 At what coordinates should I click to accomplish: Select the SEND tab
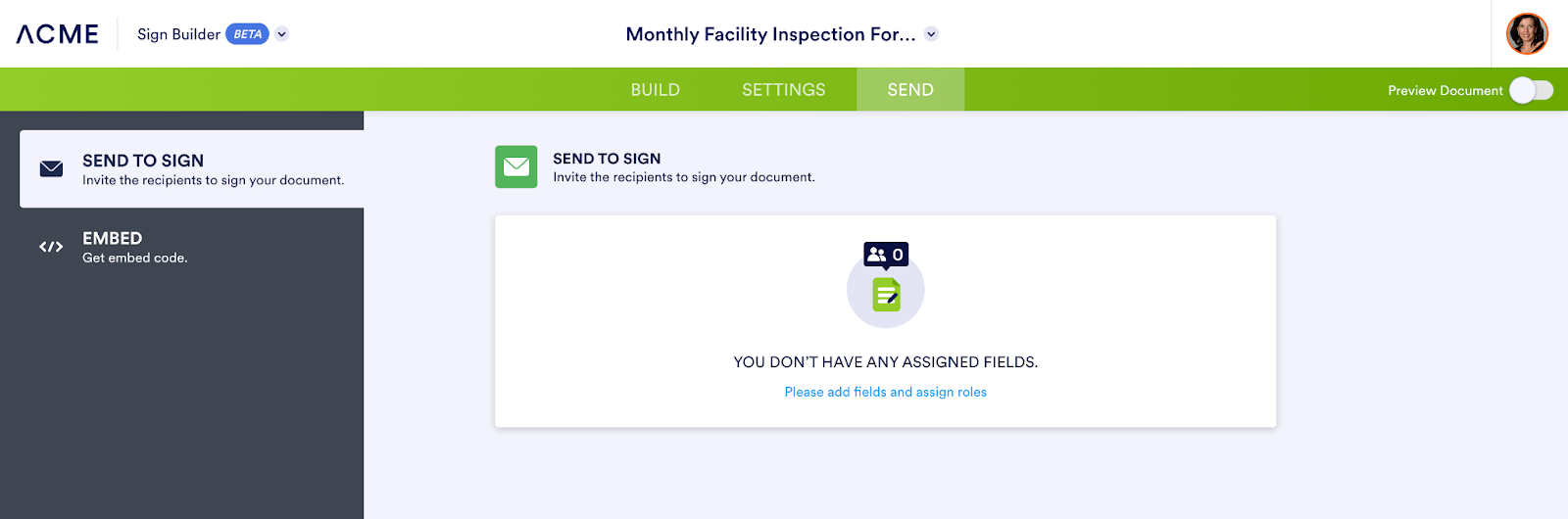tap(910, 90)
